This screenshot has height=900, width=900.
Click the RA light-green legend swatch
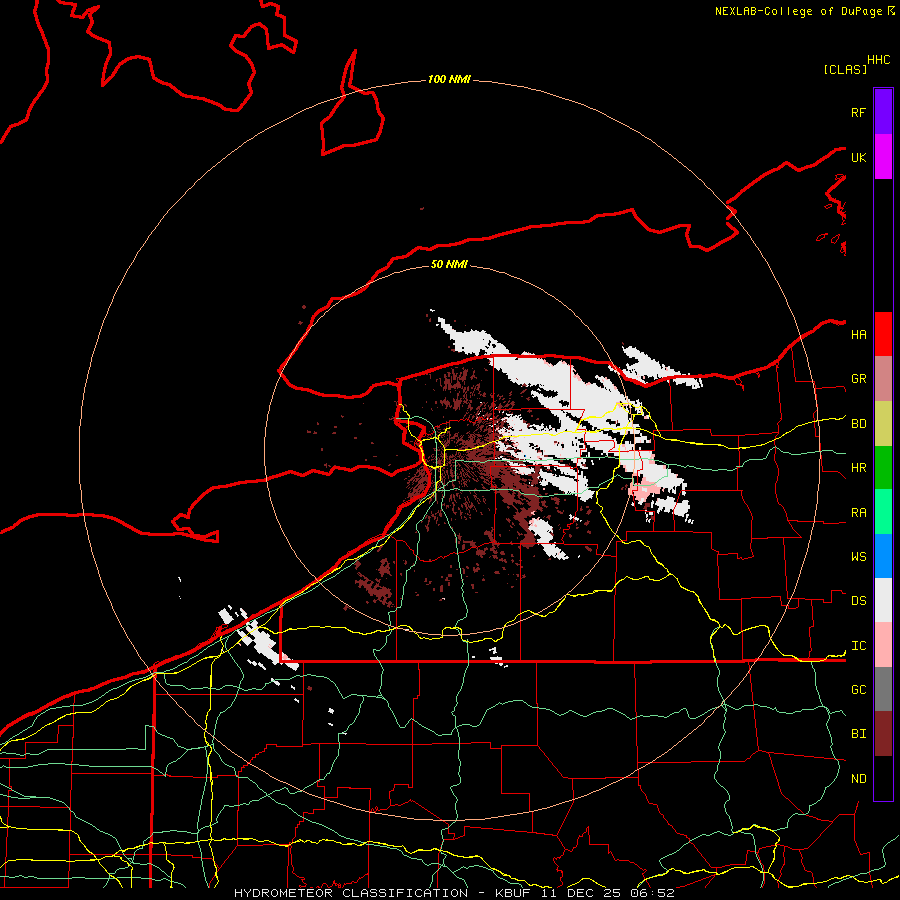click(883, 511)
